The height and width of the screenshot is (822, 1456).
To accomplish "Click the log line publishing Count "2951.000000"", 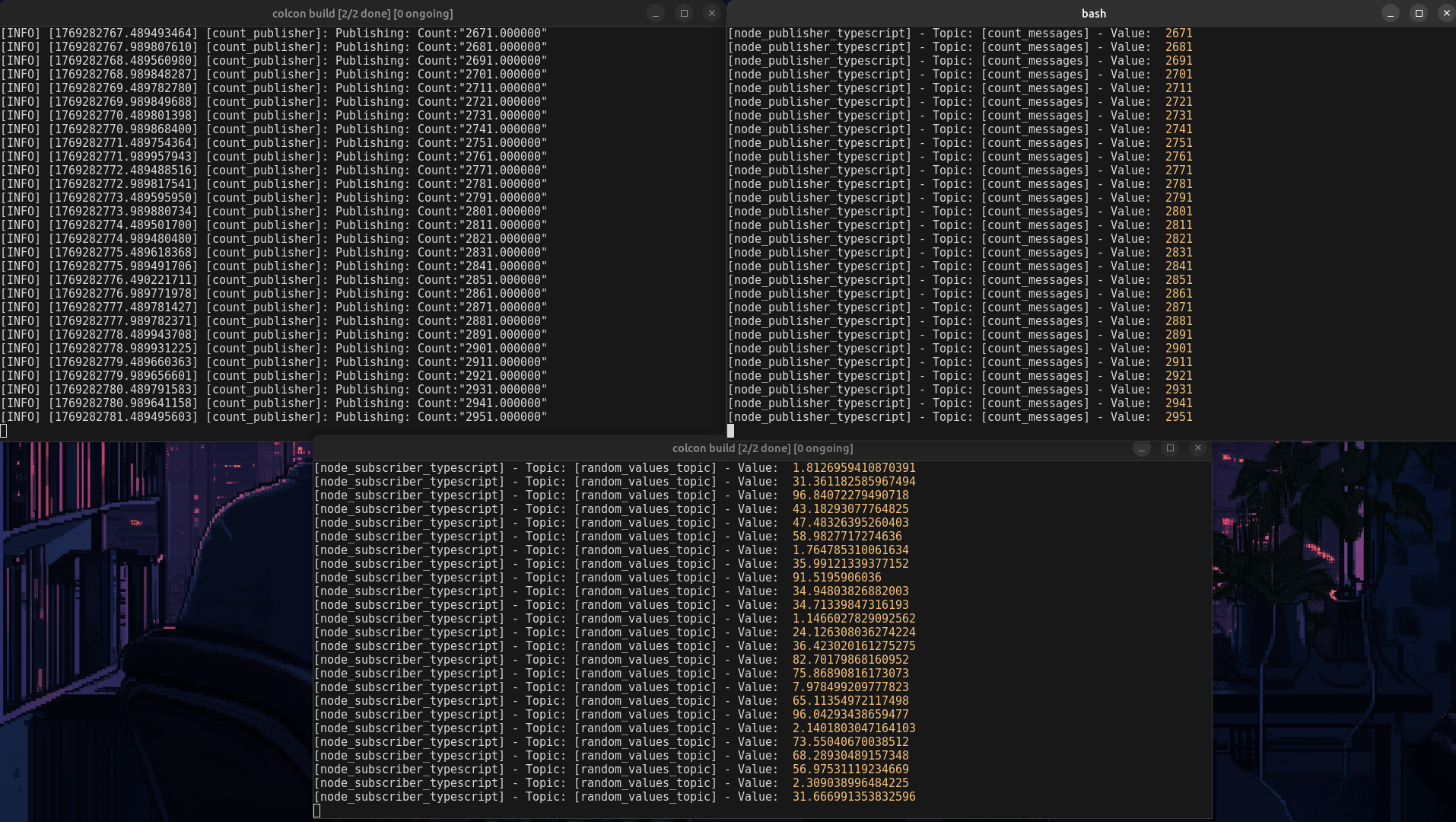I will [274, 417].
